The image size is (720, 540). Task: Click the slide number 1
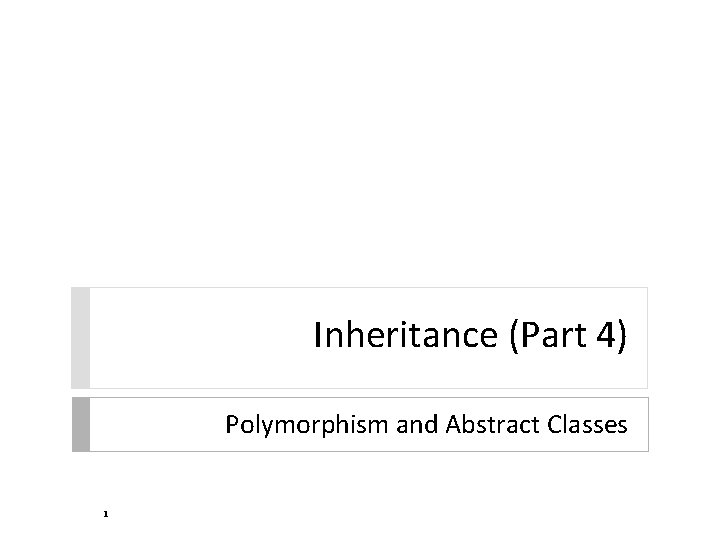pyautogui.click(x=103, y=514)
